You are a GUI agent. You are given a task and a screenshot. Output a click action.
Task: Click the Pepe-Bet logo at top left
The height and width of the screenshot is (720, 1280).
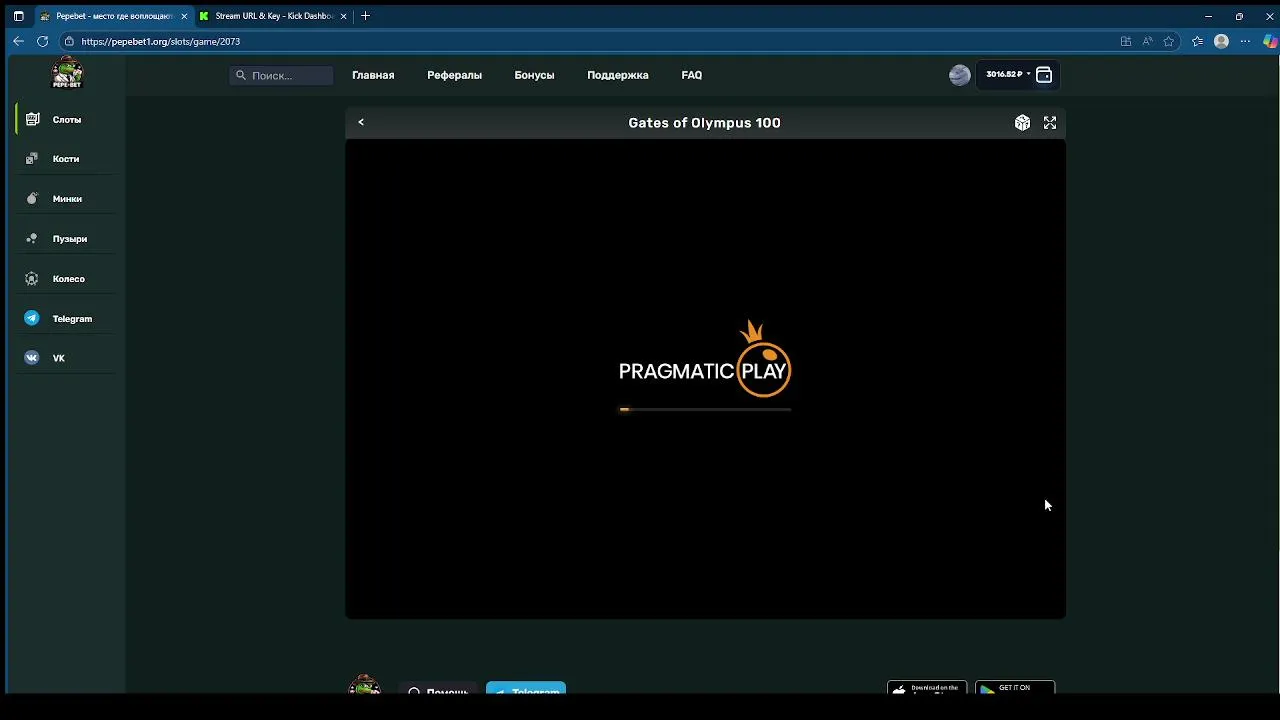pos(67,73)
